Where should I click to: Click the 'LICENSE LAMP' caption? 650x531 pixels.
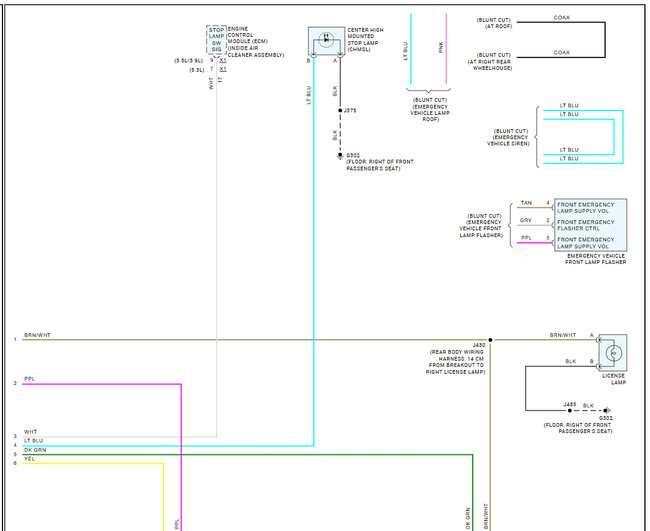pyautogui.click(x=614, y=379)
